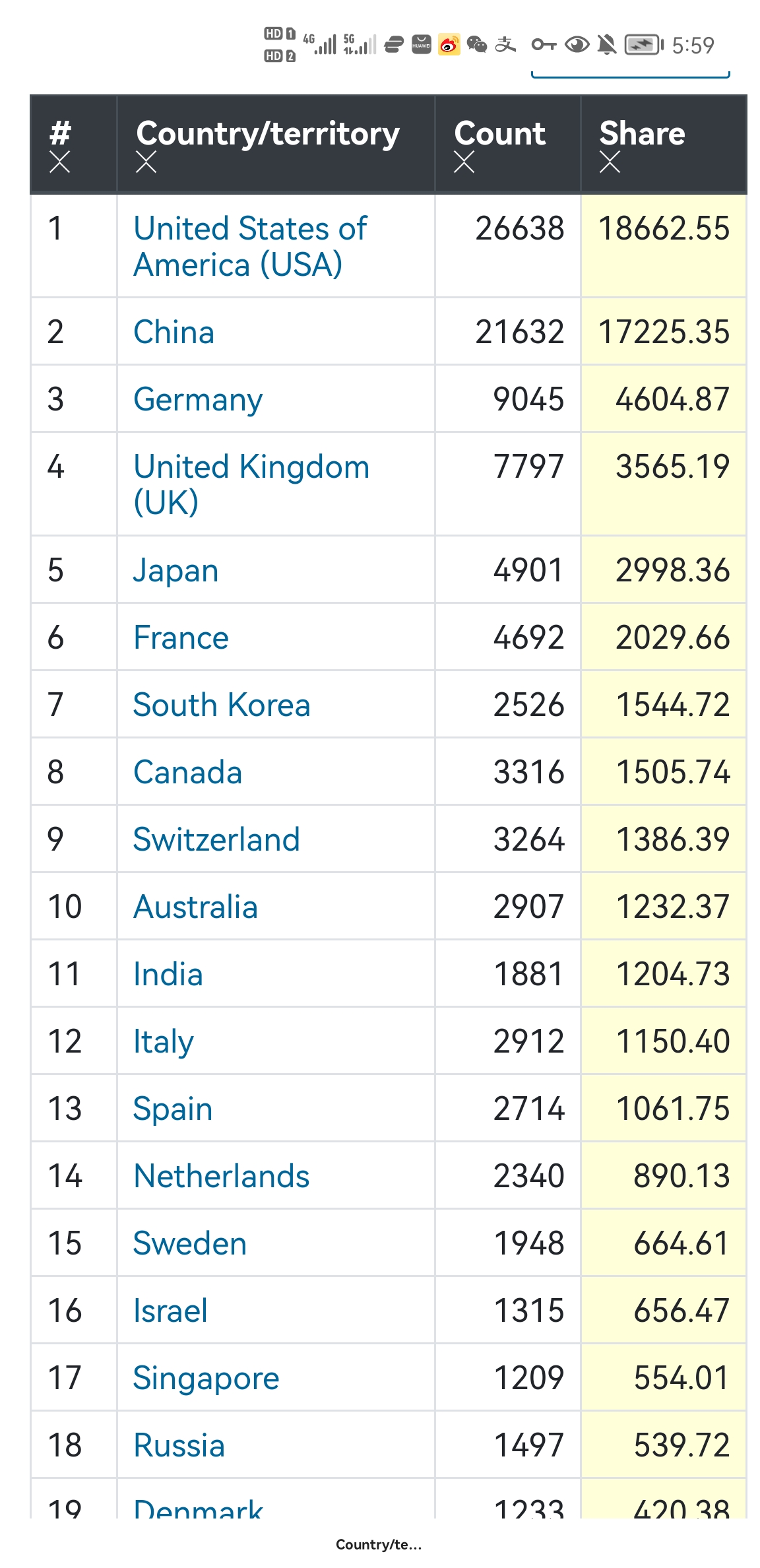The height and width of the screenshot is (1568, 760).
Task: Tap the muted bell status icon
Action: pyautogui.click(x=606, y=45)
